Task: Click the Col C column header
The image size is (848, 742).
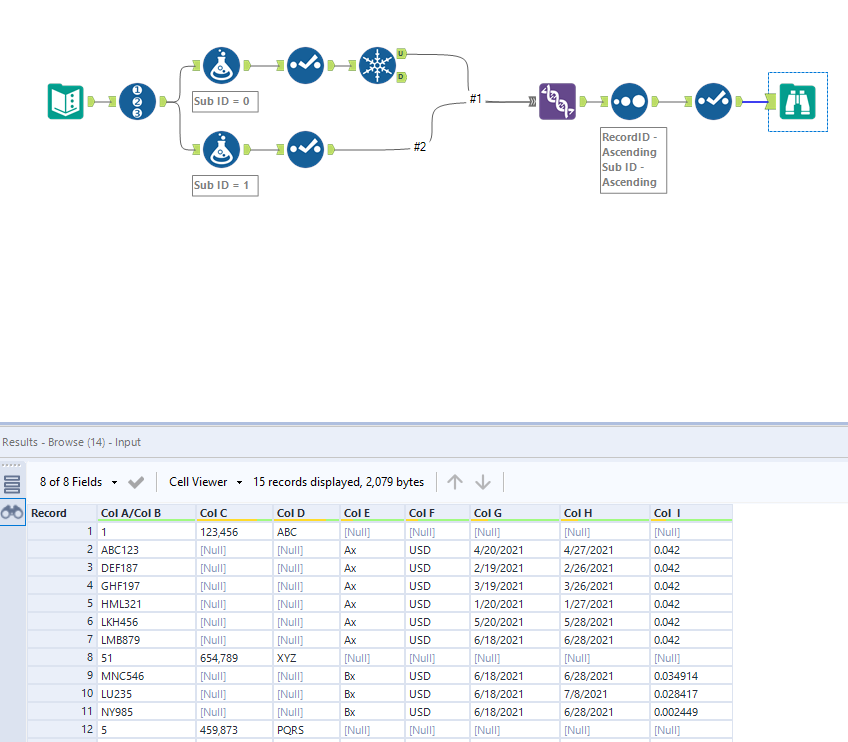Action: point(234,513)
